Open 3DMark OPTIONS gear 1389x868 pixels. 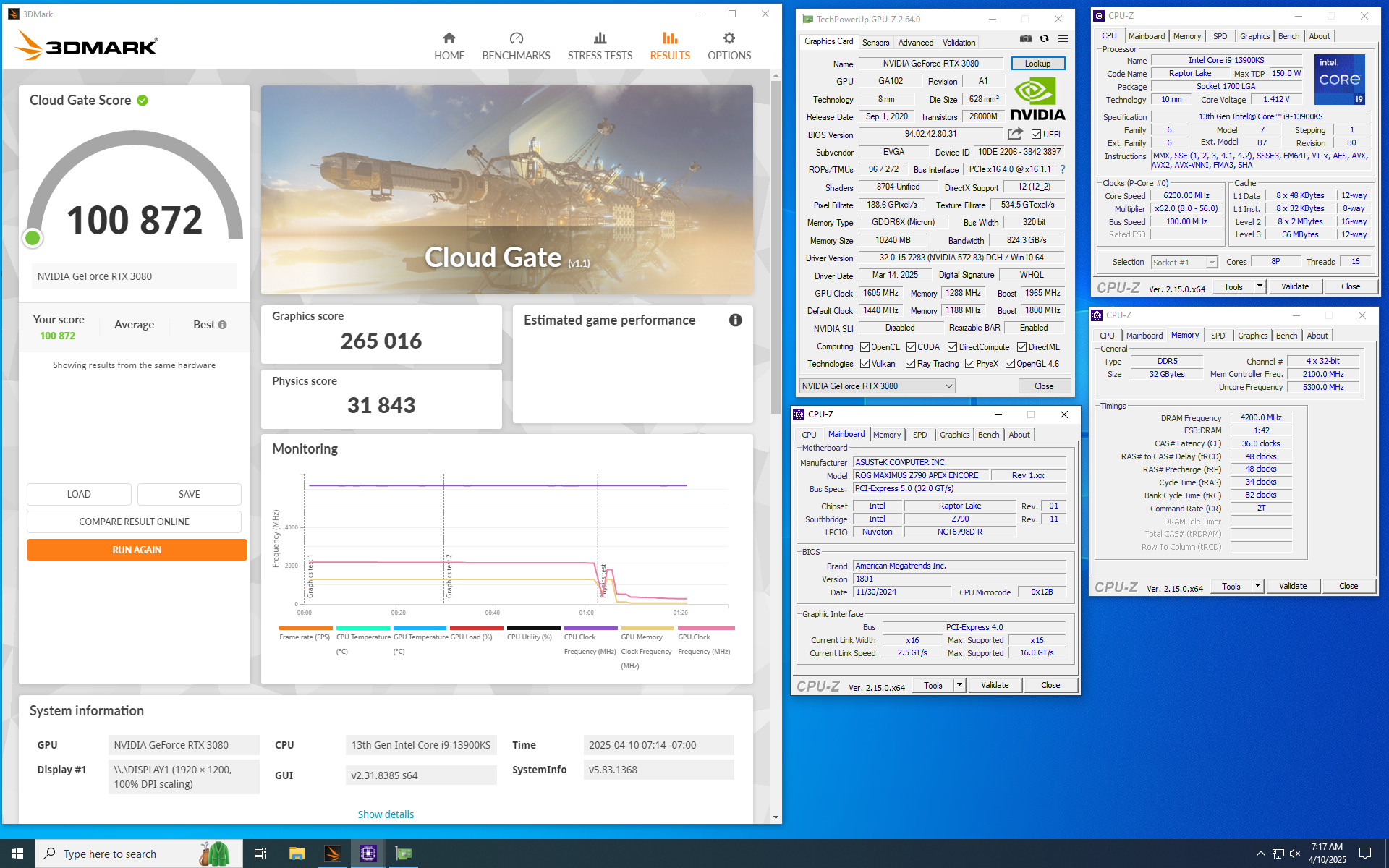729,46
